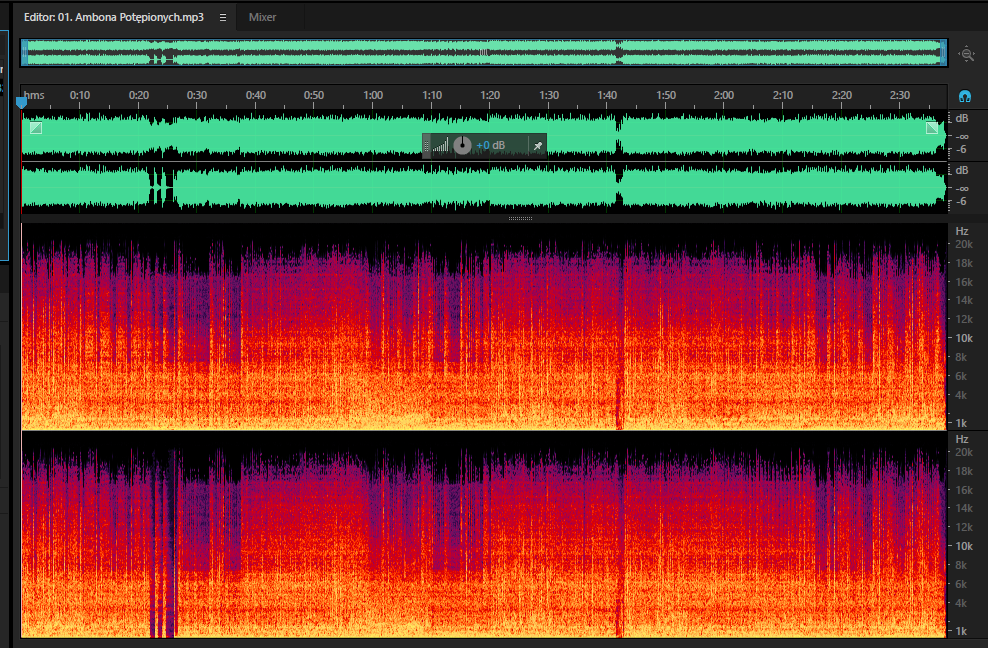
Task: Grab the HUD gripper handle
Action: [427, 146]
